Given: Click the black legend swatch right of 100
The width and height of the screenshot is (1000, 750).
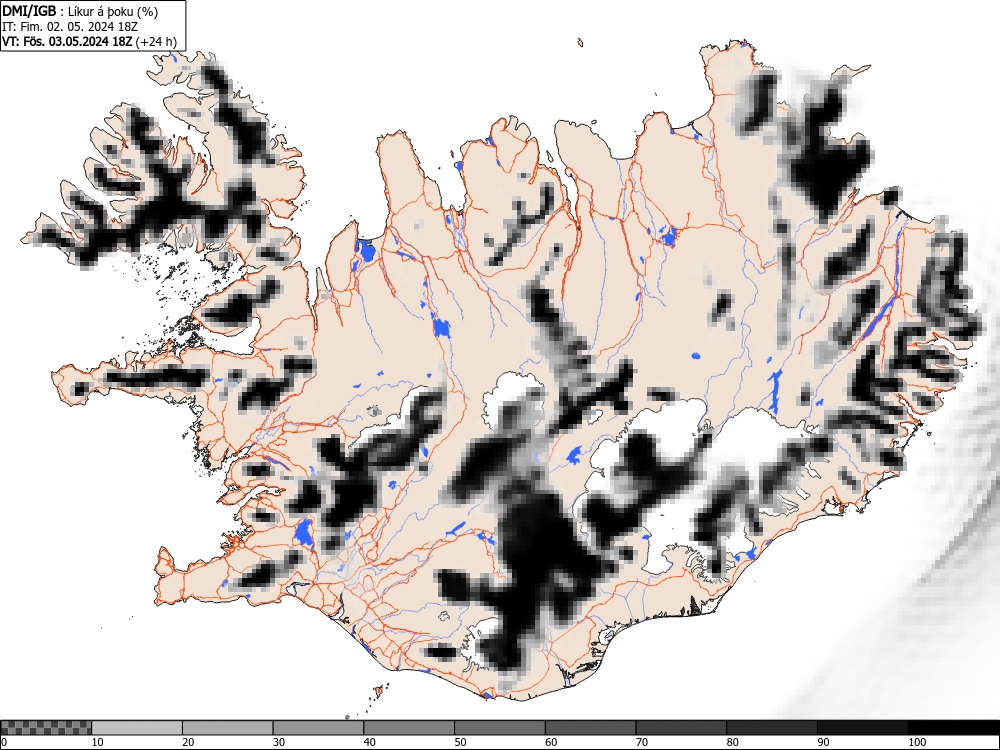Looking at the screenshot, I should click(953, 728).
